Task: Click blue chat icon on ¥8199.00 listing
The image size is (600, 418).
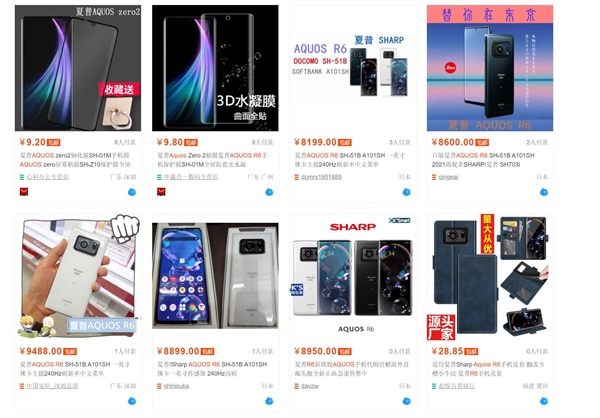Action: pyautogui.click(x=406, y=192)
